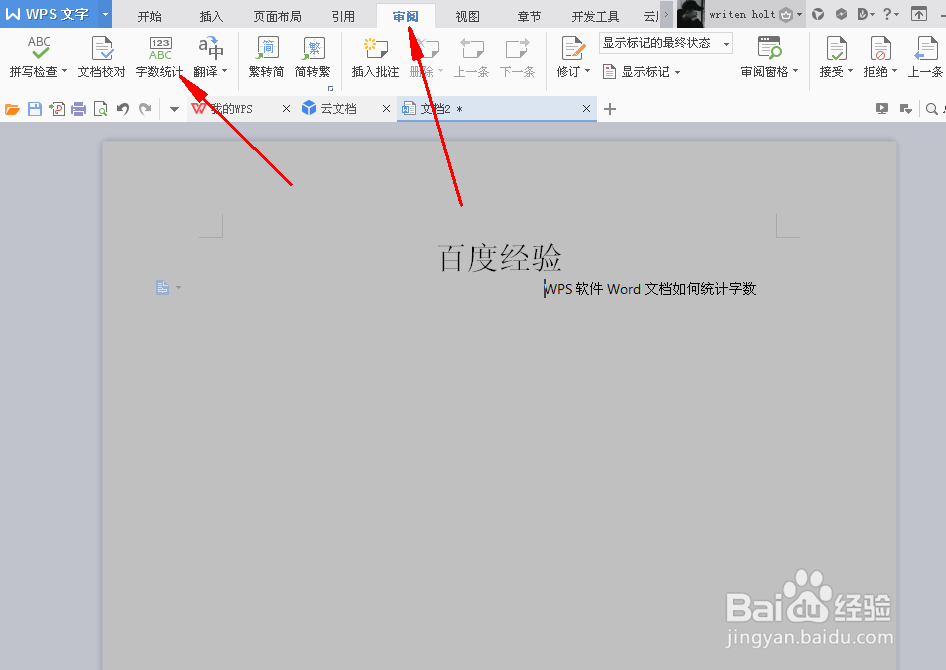Viewport: 946px width, 670px height.
Task: Click the open folder icon in quick toolbar
Action: [x=12, y=109]
